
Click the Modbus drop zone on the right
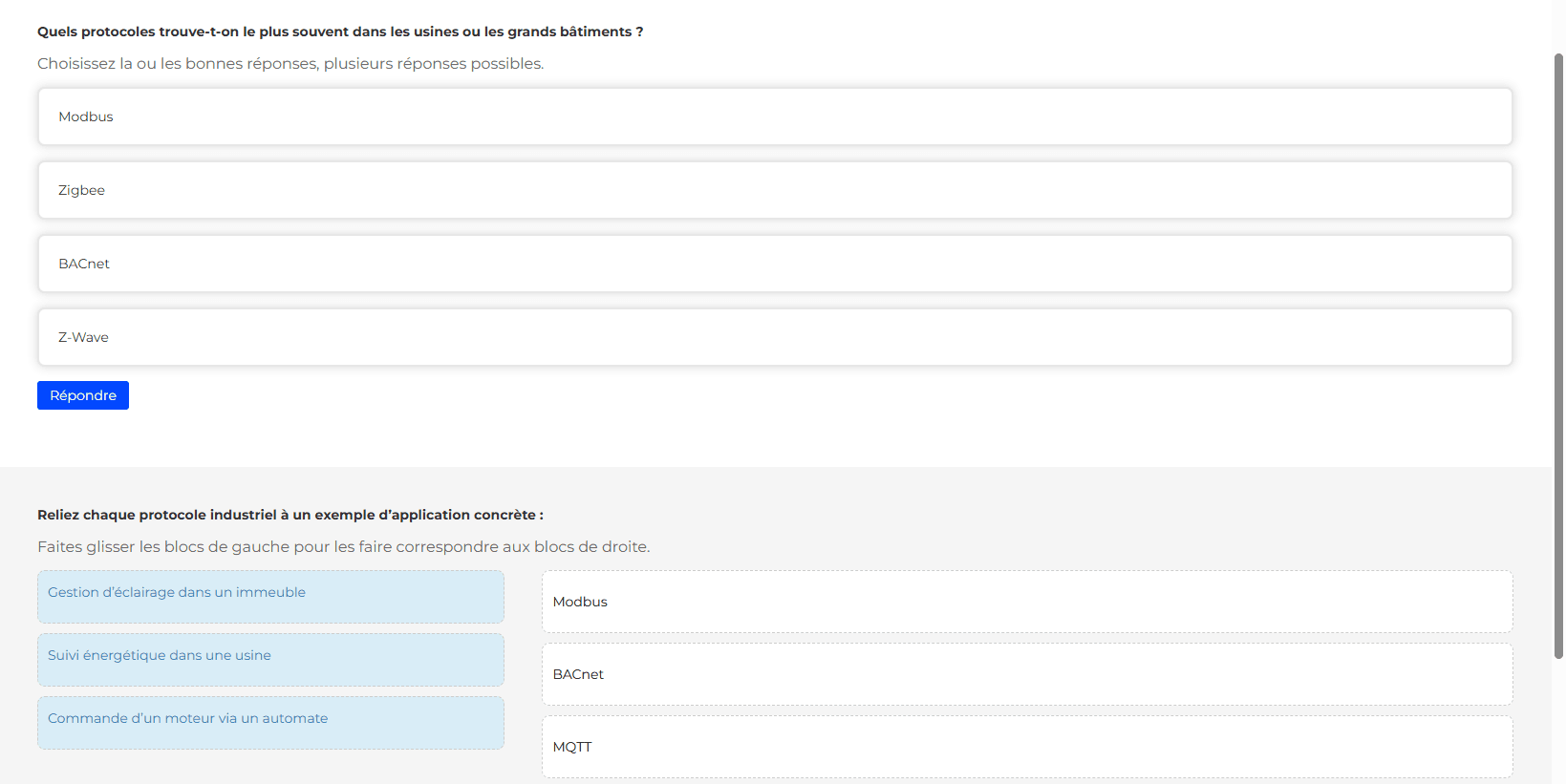(x=1027, y=602)
